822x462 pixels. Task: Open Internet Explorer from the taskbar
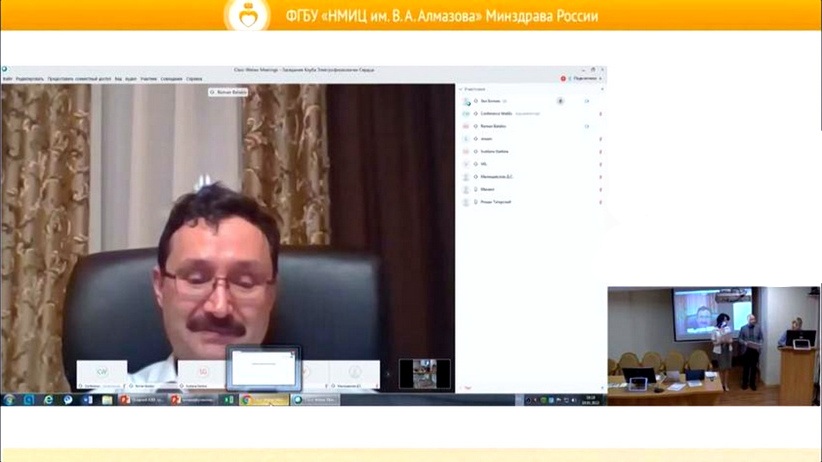[48, 400]
